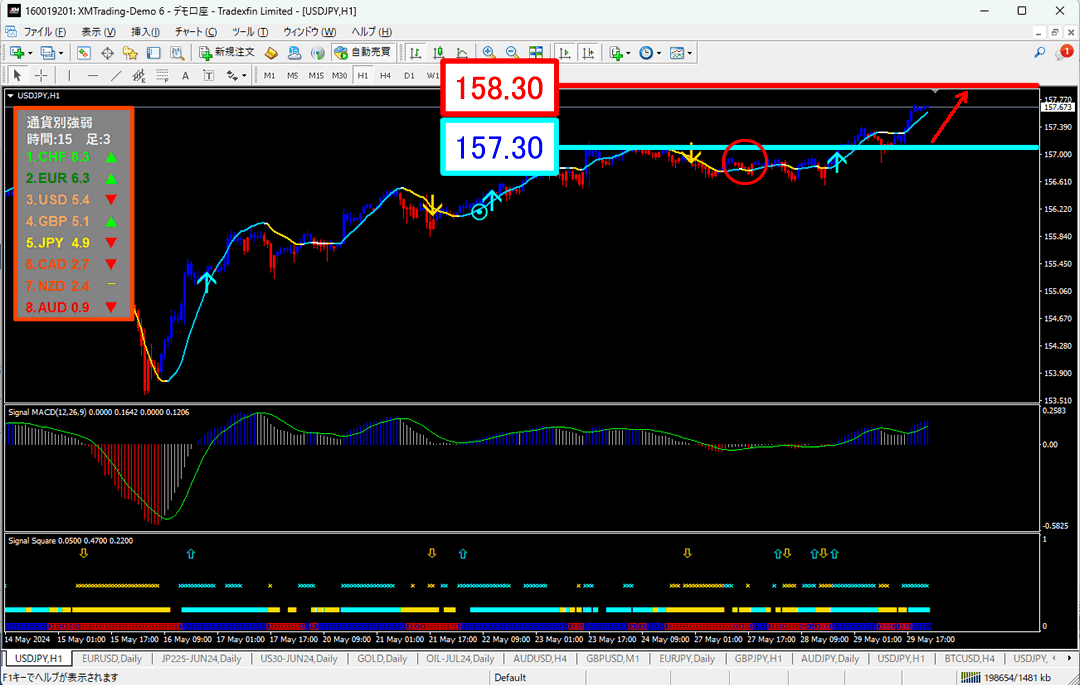Select the Fibonacci Retracement tool
1080x685 pixels.
pyautogui.click(x=162, y=75)
